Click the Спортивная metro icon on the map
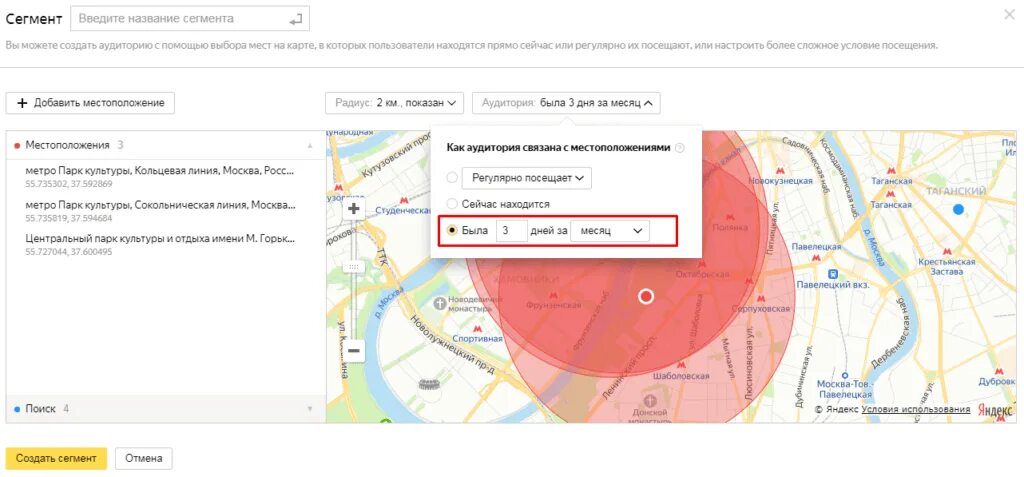This screenshot has height=477, width=1024. [x=477, y=329]
